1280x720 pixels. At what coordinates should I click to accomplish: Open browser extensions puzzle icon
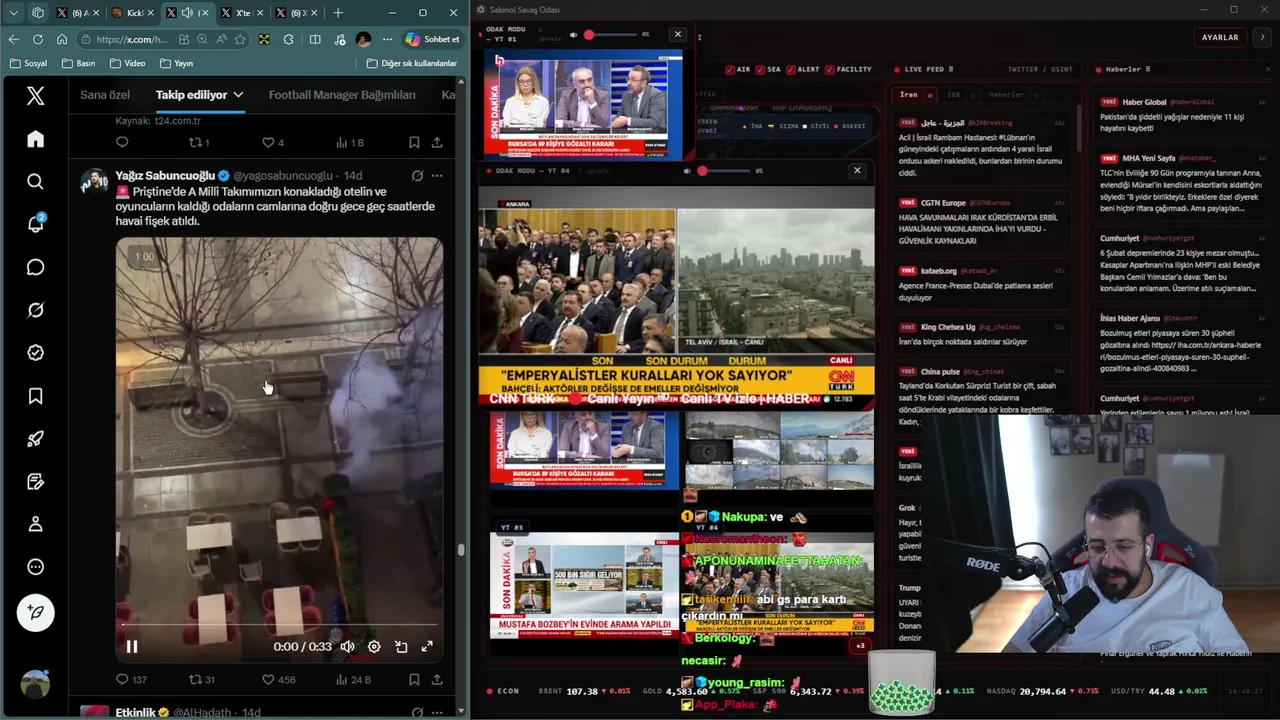(x=289, y=39)
